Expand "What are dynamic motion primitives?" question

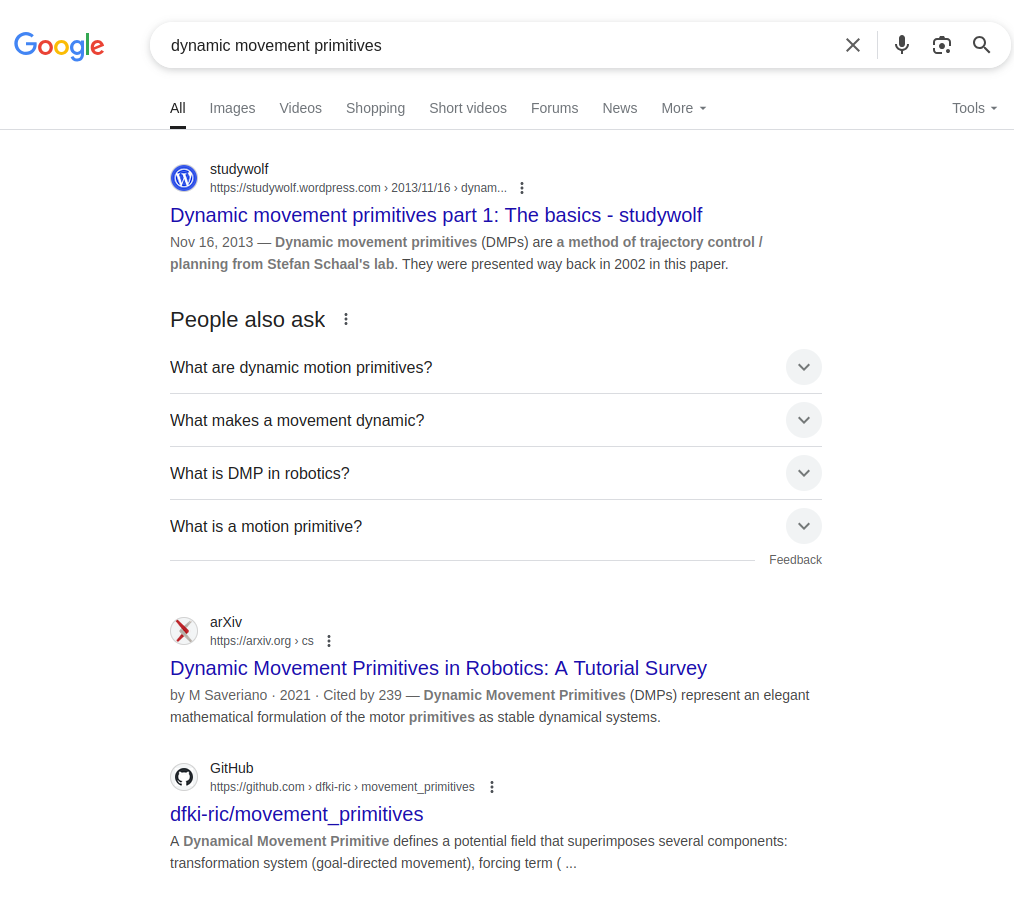(495, 367)
